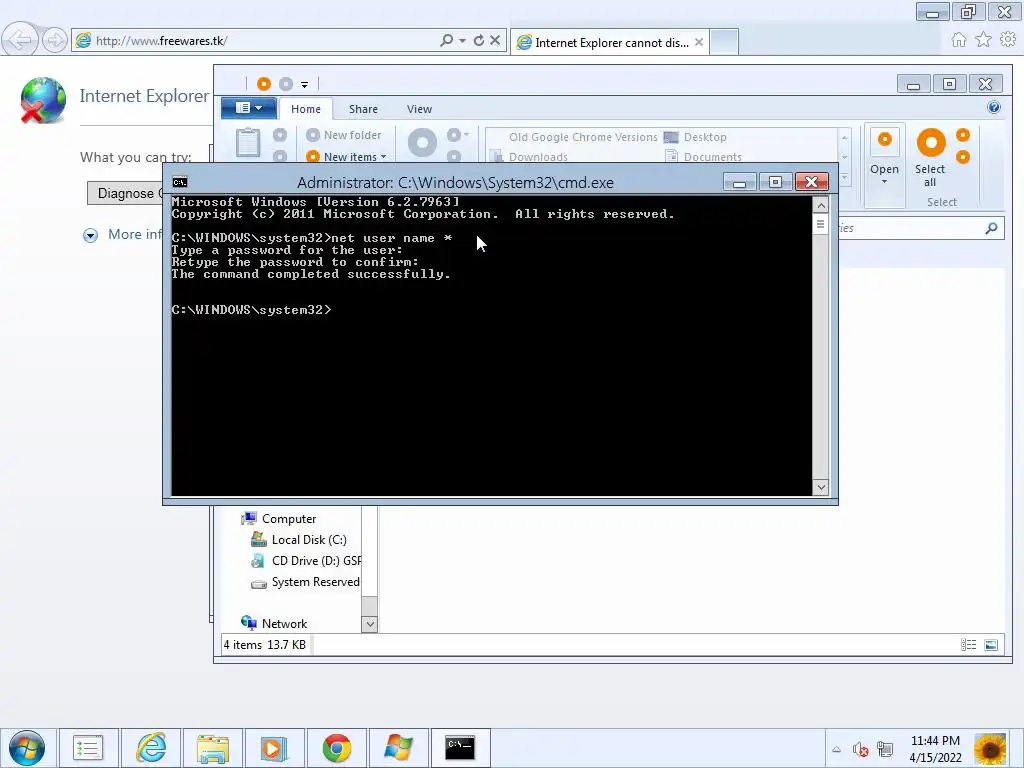Show hidden tray icons
The image size is (1024, 768).
click(x=836, y=749)
